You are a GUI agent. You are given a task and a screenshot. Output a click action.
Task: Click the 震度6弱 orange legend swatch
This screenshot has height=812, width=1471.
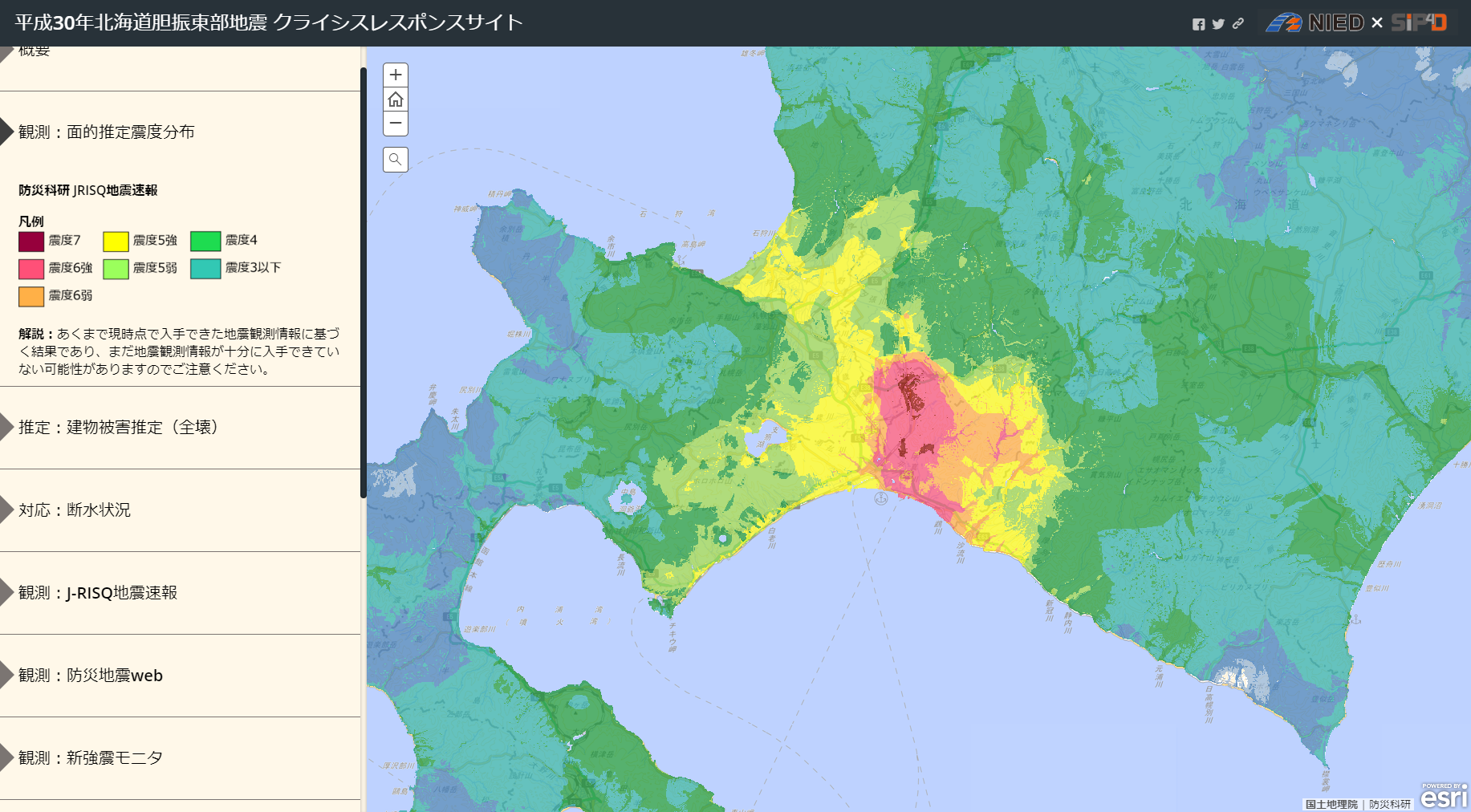pyautogui.click(x=31, y=296)
